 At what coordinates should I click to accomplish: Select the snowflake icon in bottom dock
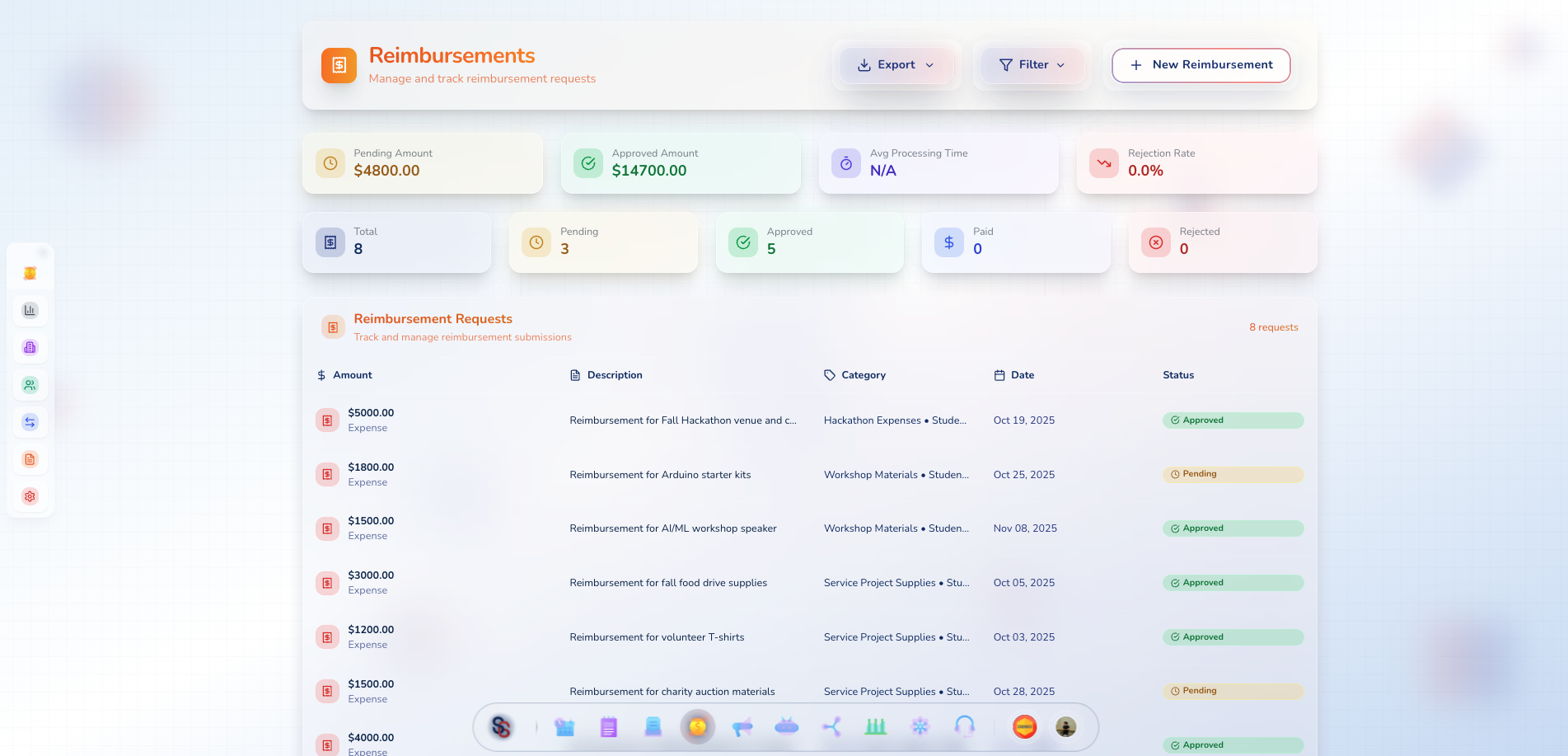[920, 726]
